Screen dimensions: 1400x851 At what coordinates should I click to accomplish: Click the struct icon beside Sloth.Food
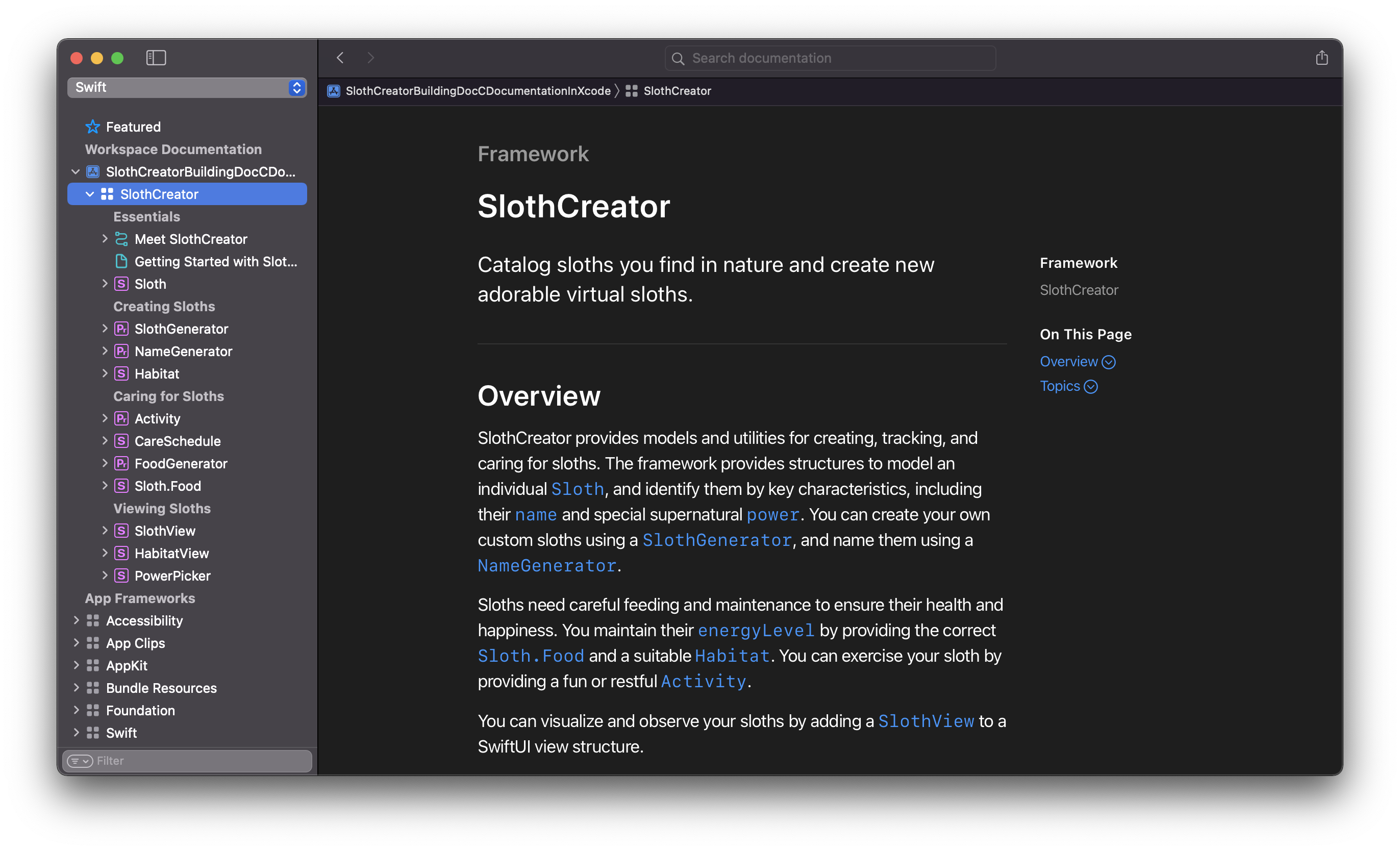121,486
